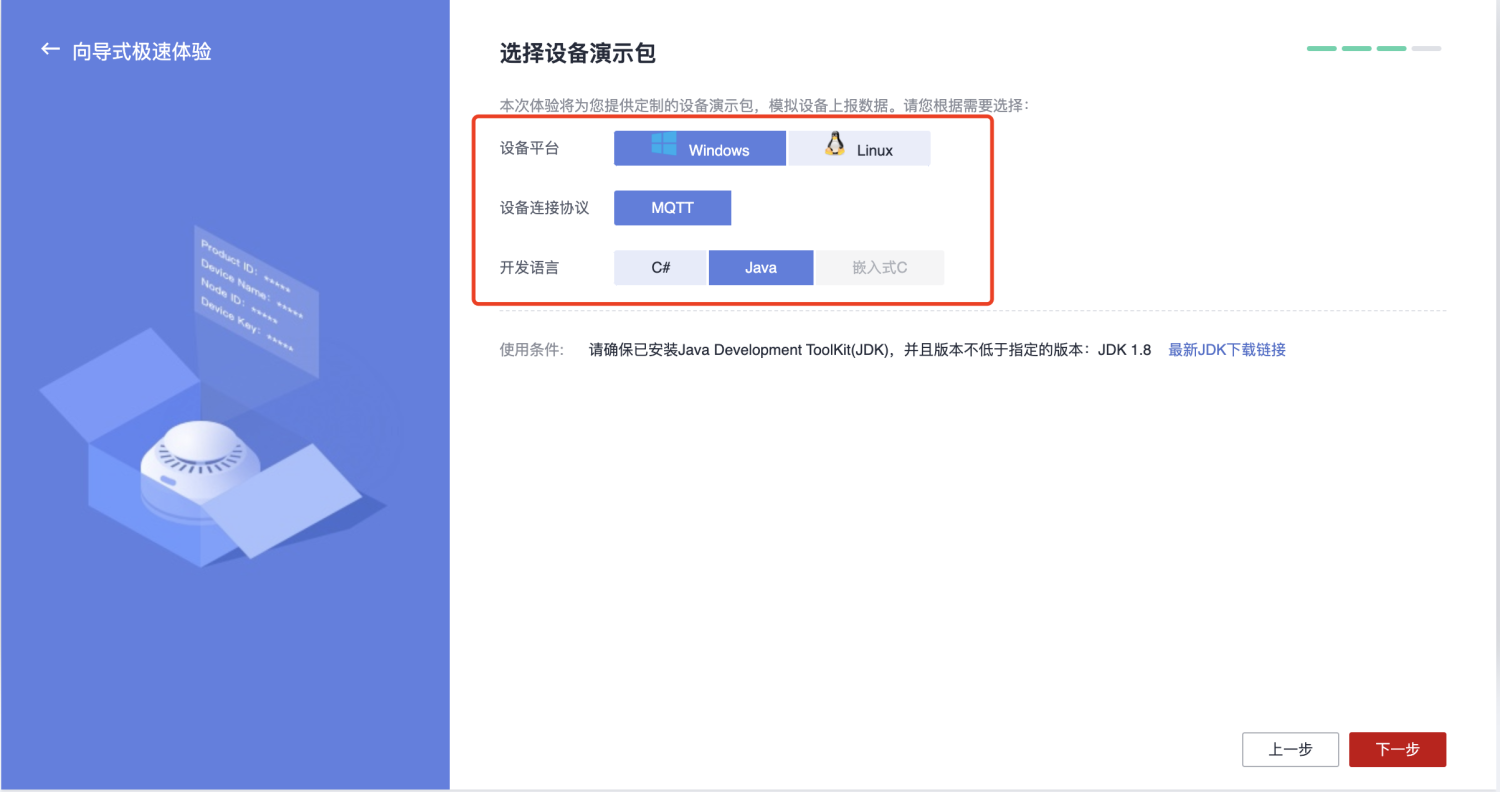This screenshot has height=792, width=1500.
Task: Pick Java as the development language
Action: point(761,268)
